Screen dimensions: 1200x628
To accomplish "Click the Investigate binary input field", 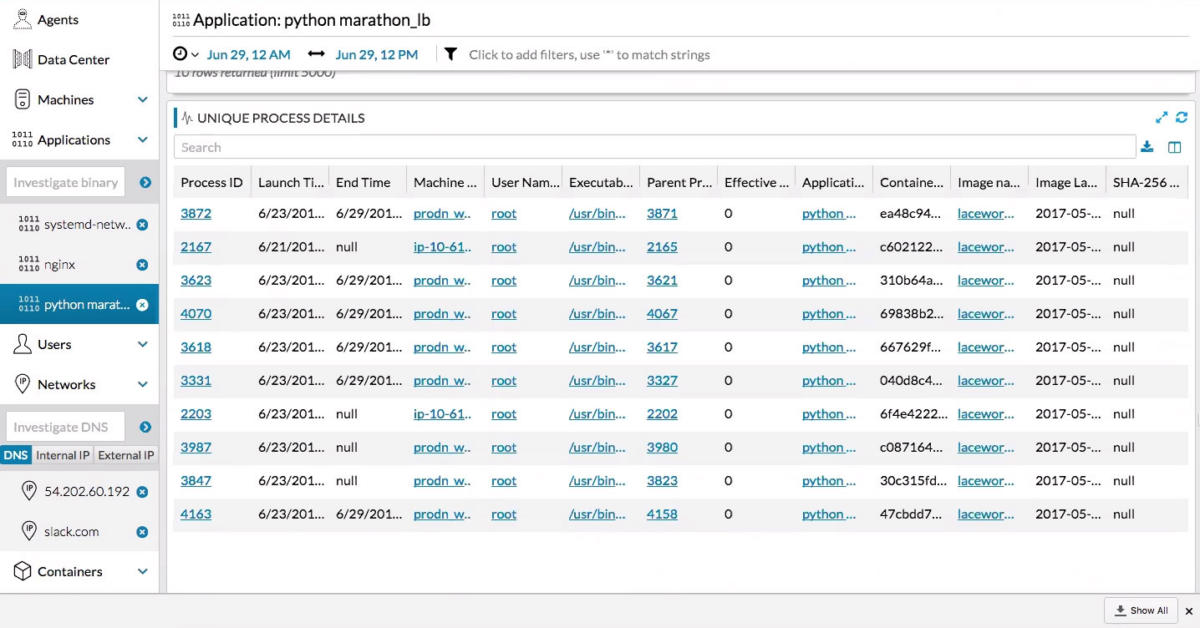I will (x=68, y=182).
